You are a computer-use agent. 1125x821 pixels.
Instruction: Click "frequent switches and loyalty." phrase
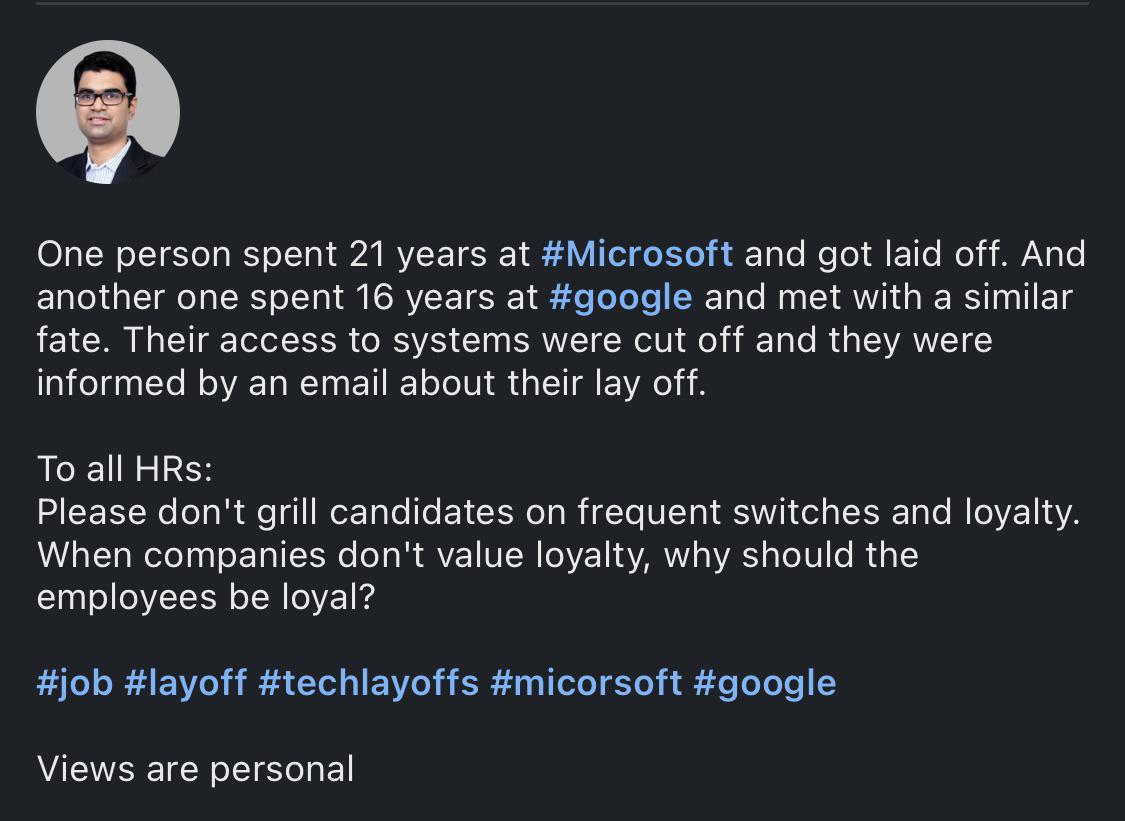tap(829, 511)
